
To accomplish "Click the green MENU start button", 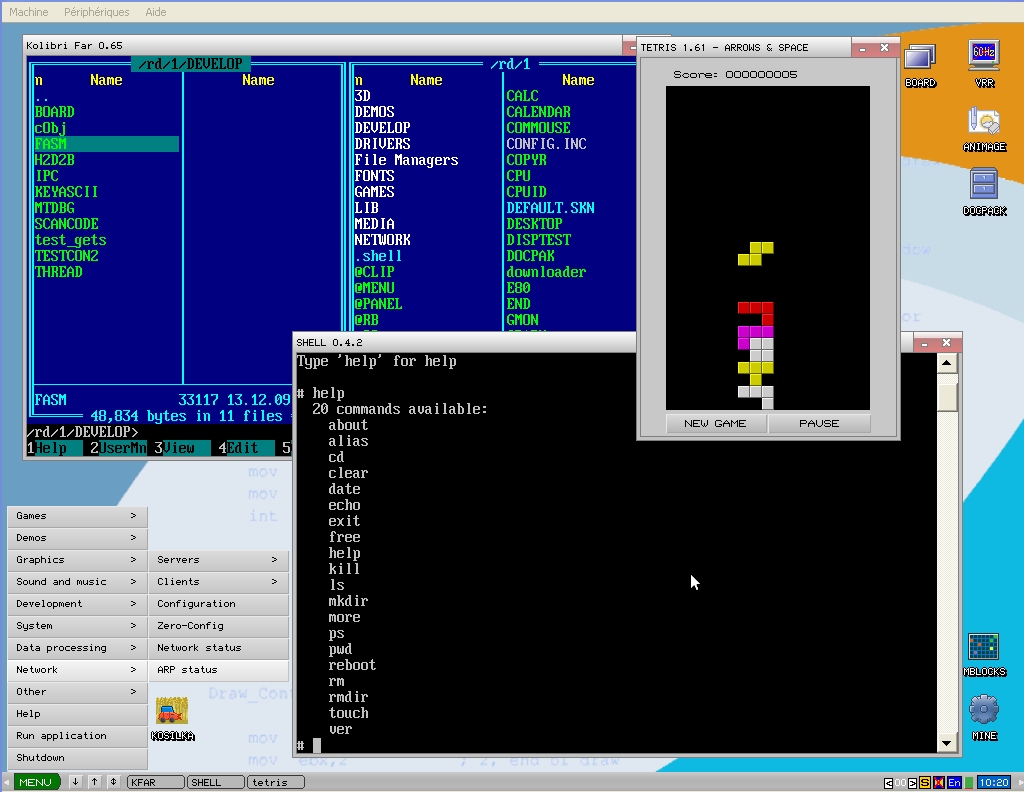I will (x=35, y=782).
